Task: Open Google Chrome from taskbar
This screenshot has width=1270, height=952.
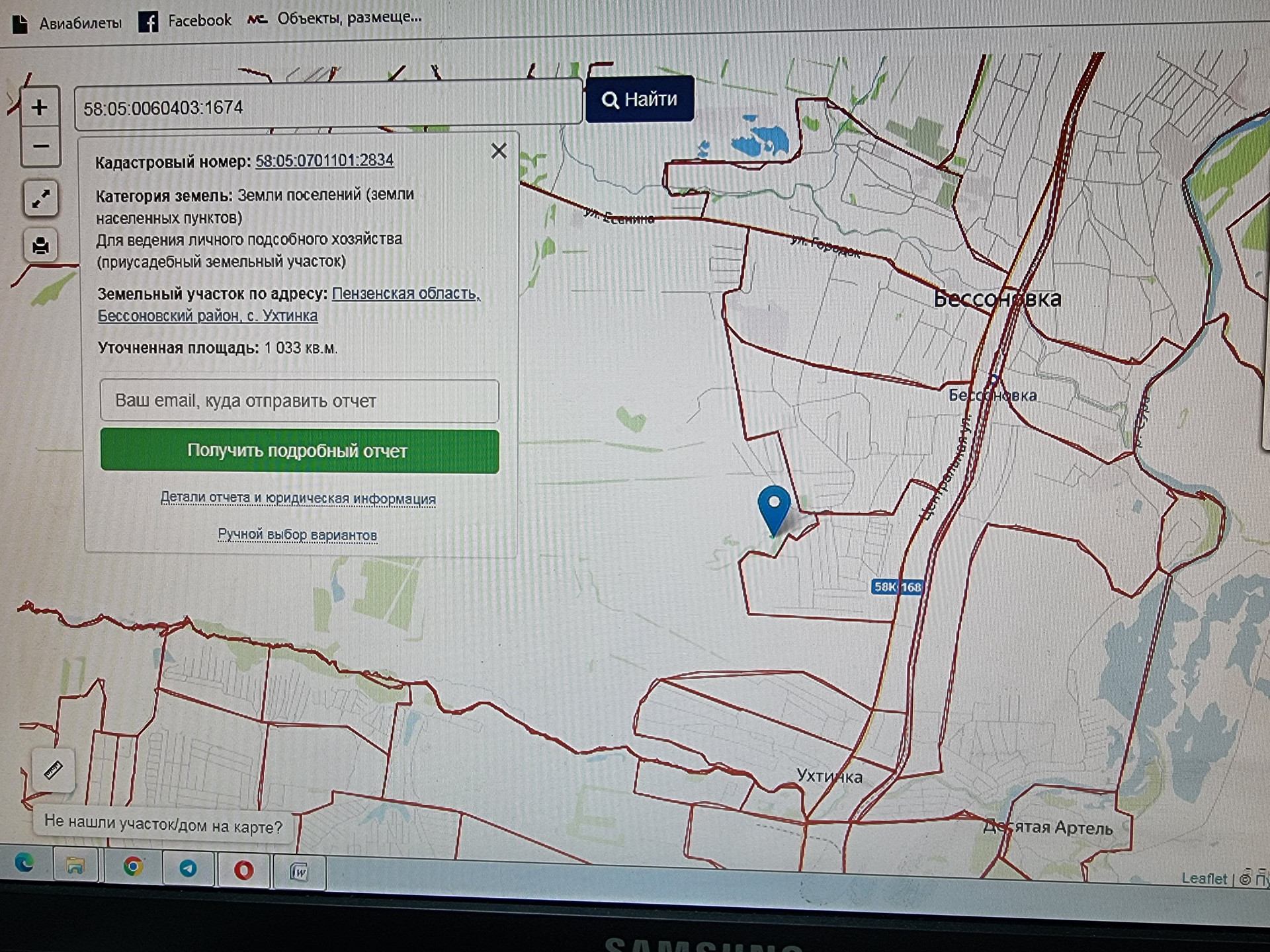Action: 133,866
